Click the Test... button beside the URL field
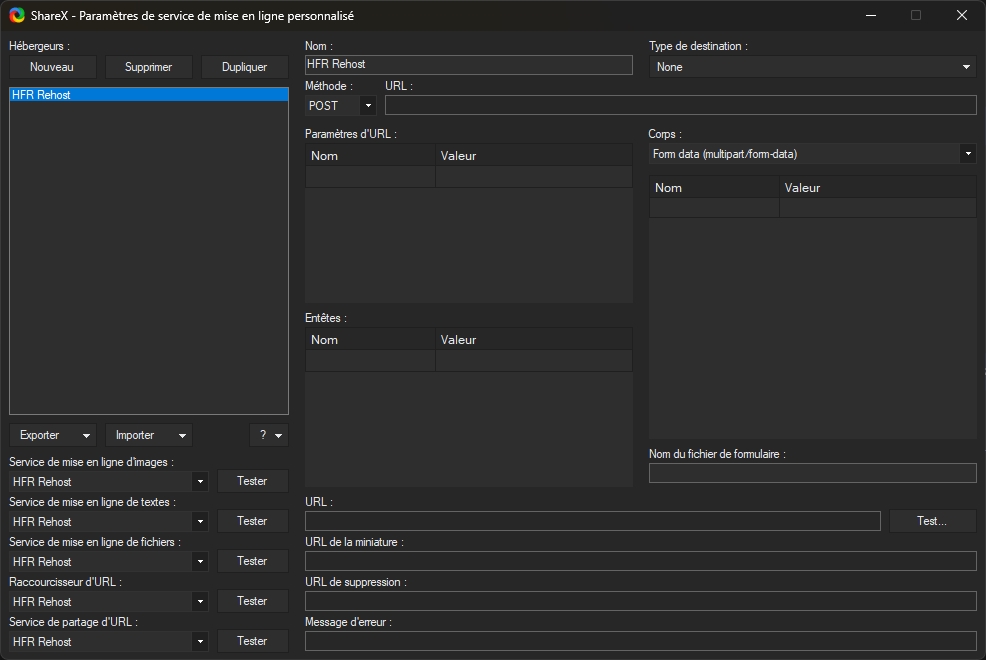 pos(932,521)
